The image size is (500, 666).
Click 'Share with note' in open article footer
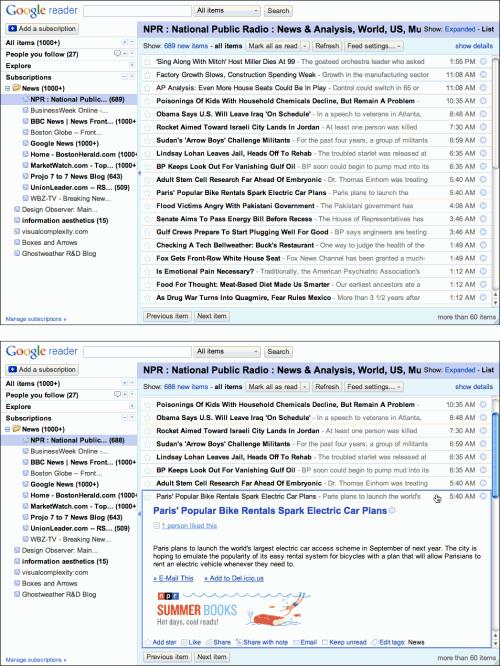262,642
